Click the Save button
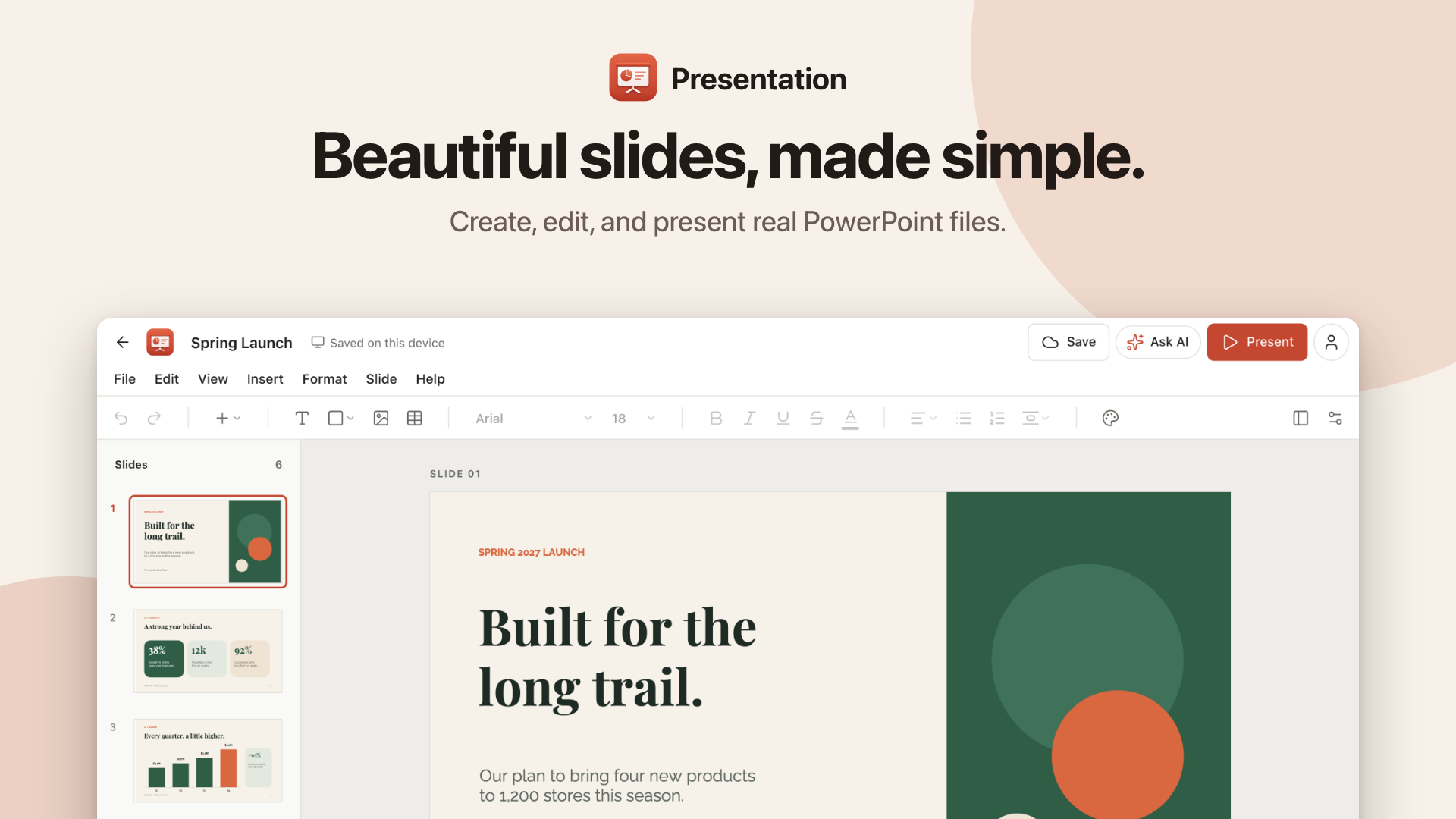Screen dimensions: 1456x819 tap(1068, 342)
